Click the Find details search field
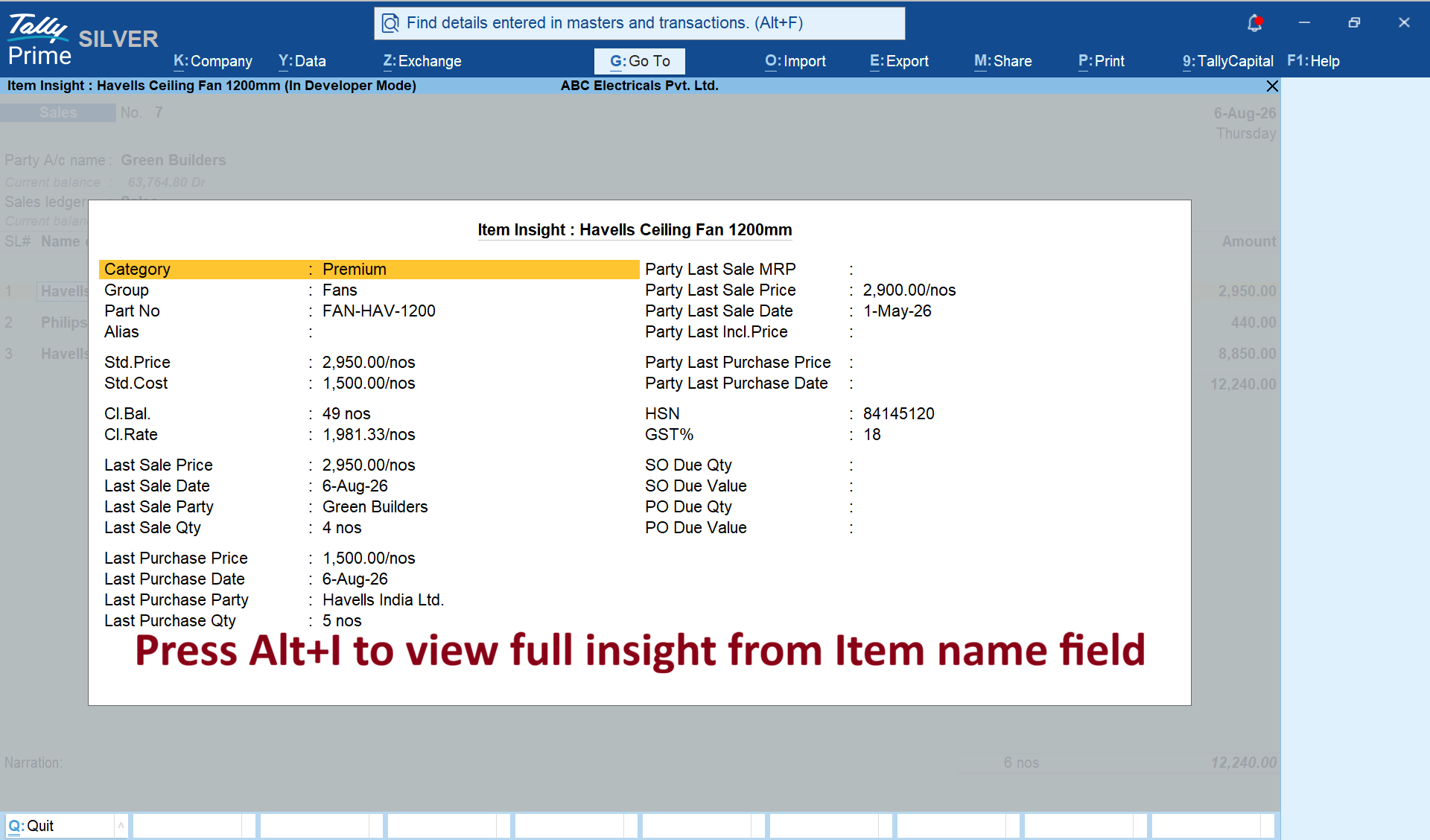Viewport: 1430px width, 840px height. tap(640, 23)
